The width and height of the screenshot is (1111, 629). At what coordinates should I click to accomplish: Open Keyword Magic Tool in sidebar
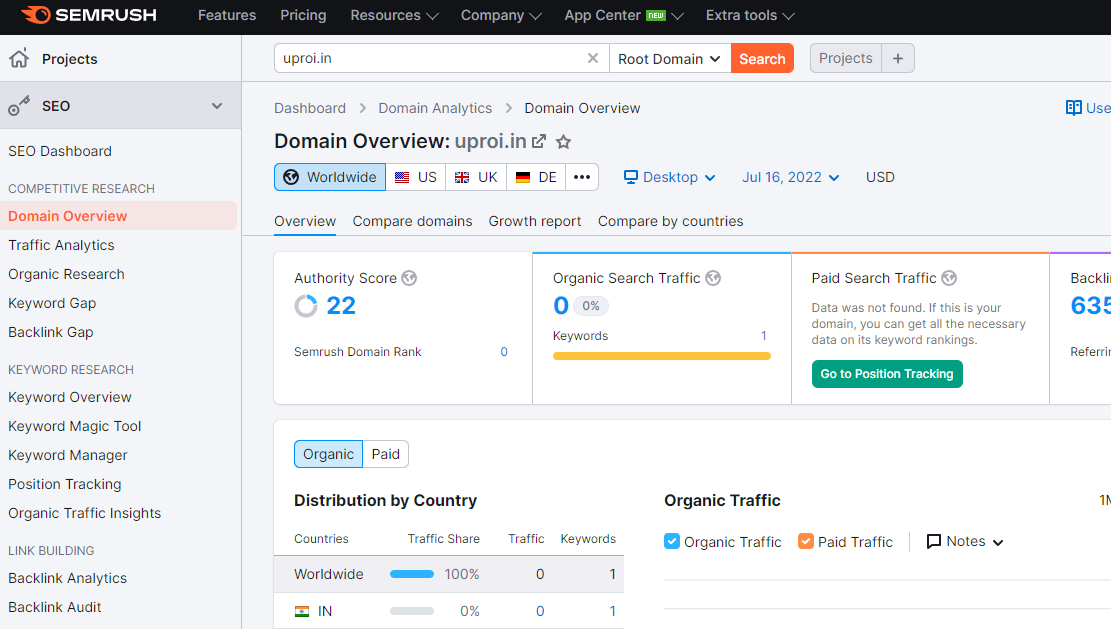click(x=75, y=426)
